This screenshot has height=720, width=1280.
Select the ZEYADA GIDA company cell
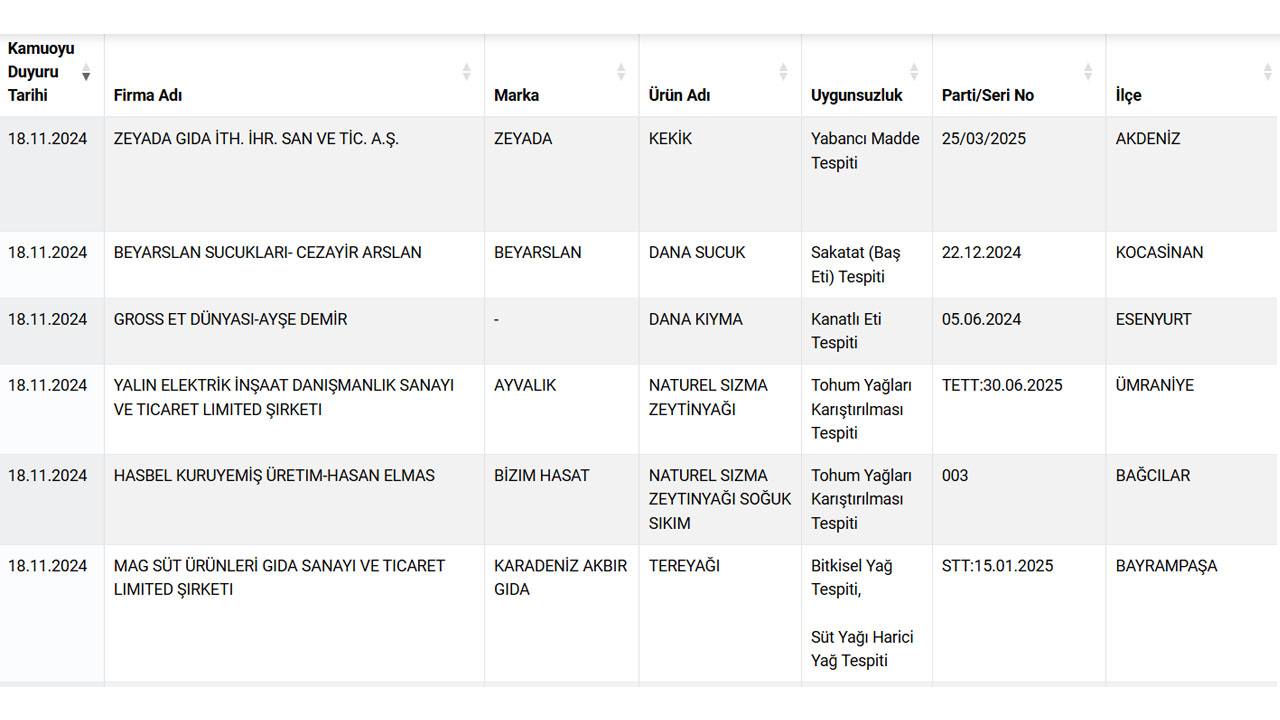pos(256,139)
